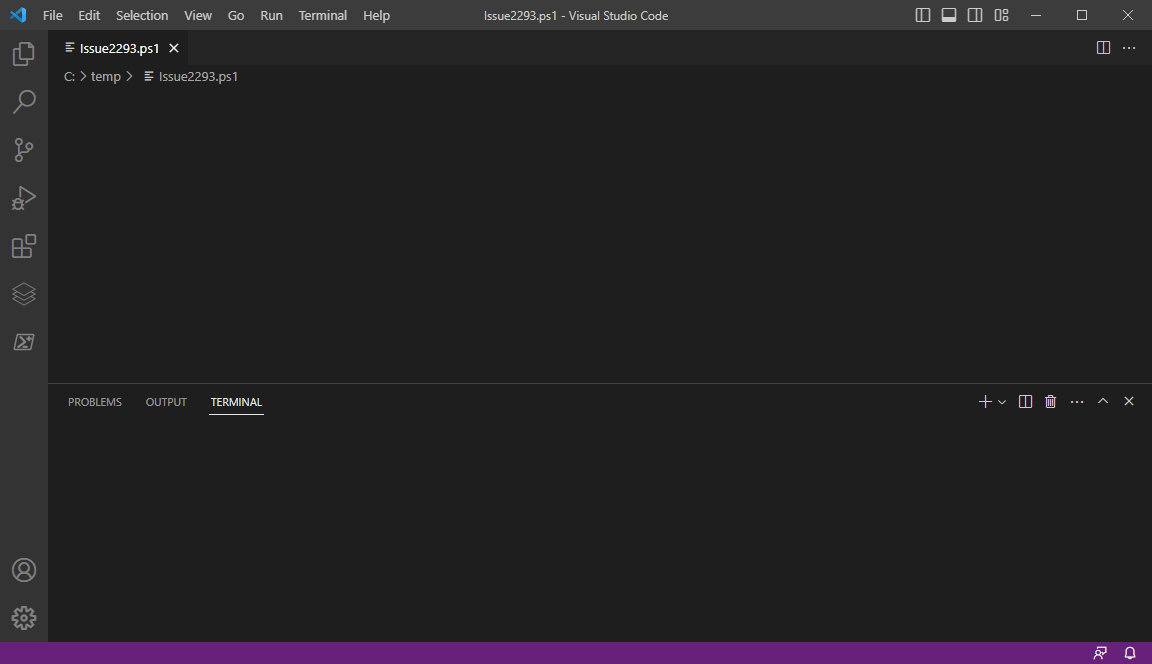Switch to the OUTPUT tab
This screenshot has height=664, width=1152.
165,401
